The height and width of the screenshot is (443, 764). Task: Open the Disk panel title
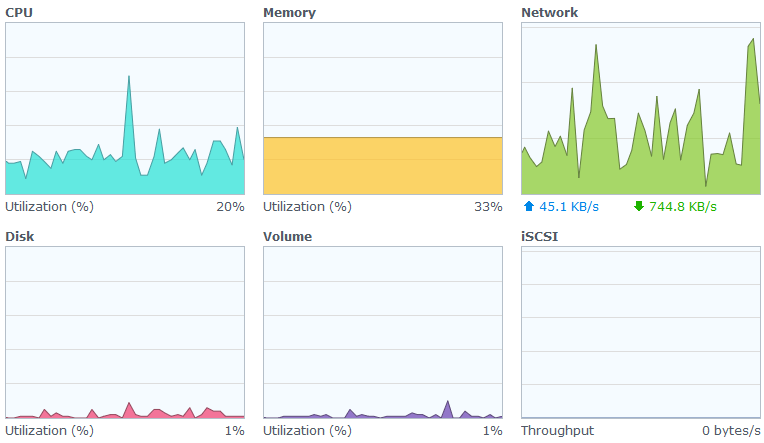point(19,237)
